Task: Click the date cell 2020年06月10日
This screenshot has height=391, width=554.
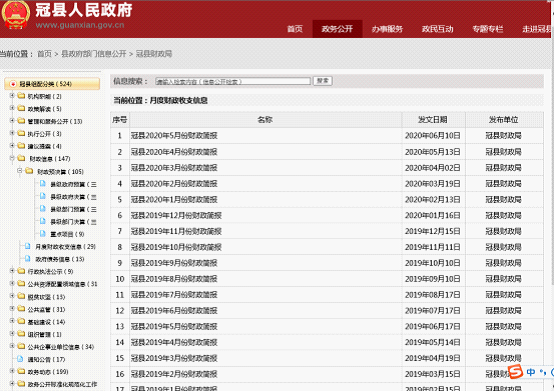Action: 432,136
